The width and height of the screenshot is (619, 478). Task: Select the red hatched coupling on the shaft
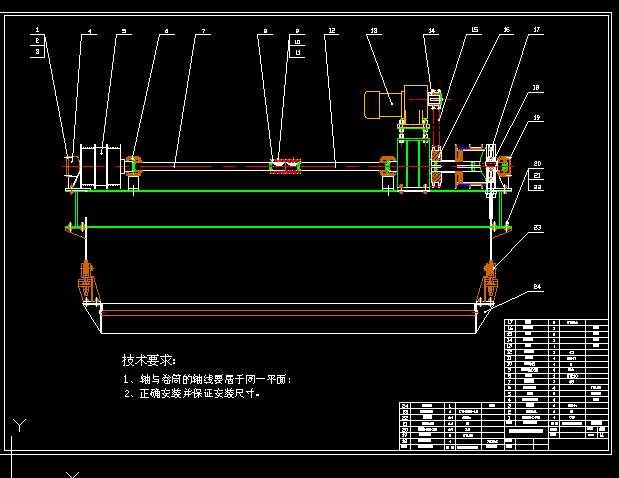click(285, 166)
